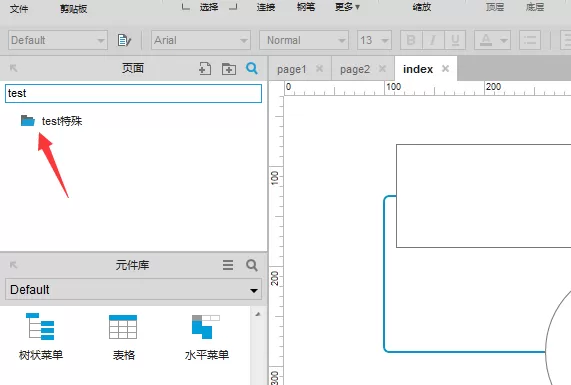The image size is (571, 385).
Task: Expand the 更多 tools dropdown
Action: (x=347, y=7)
